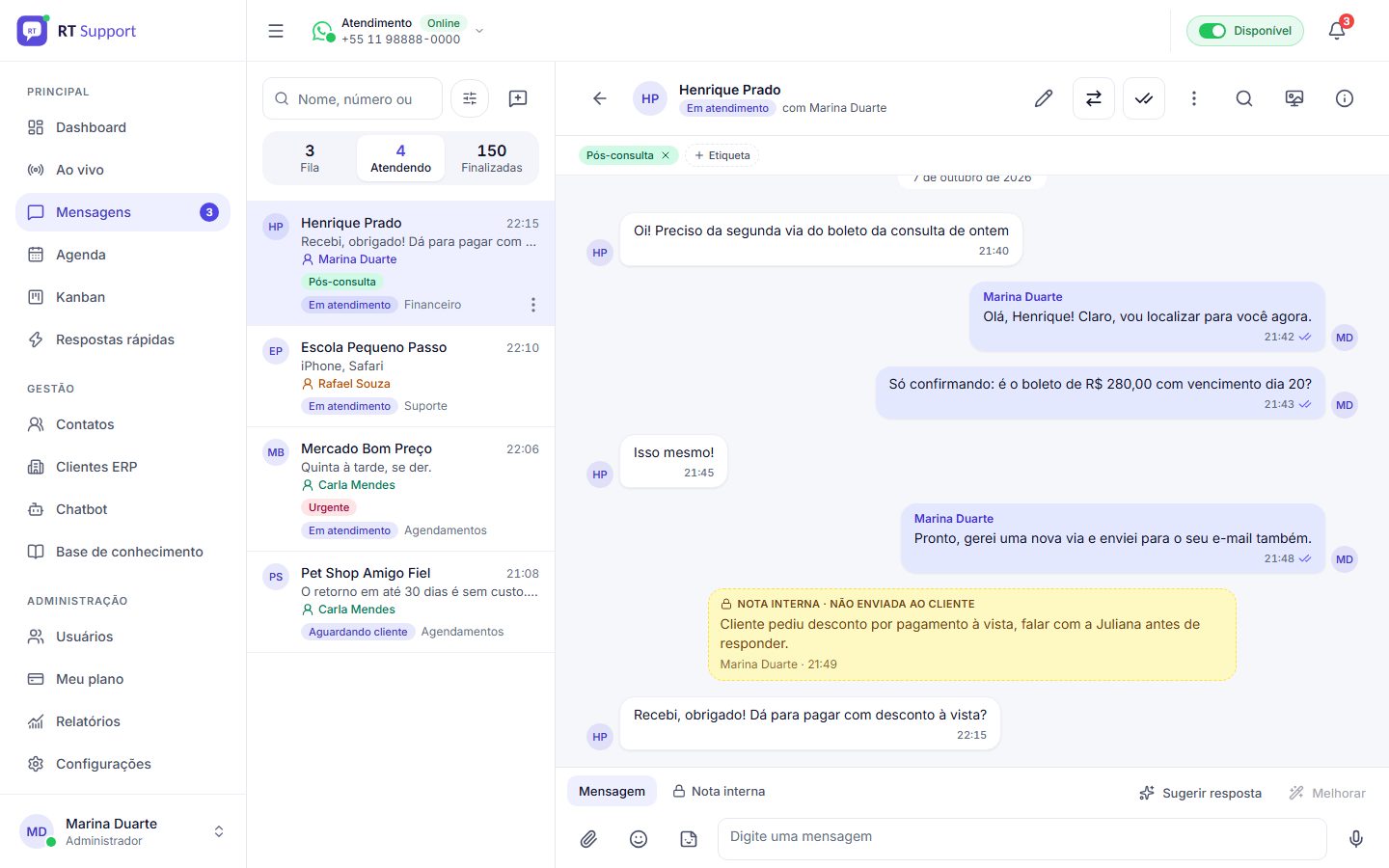Record audio with the microphone icon
The width and height of the screenshot is (1389, 868).
click(1356, 839)
